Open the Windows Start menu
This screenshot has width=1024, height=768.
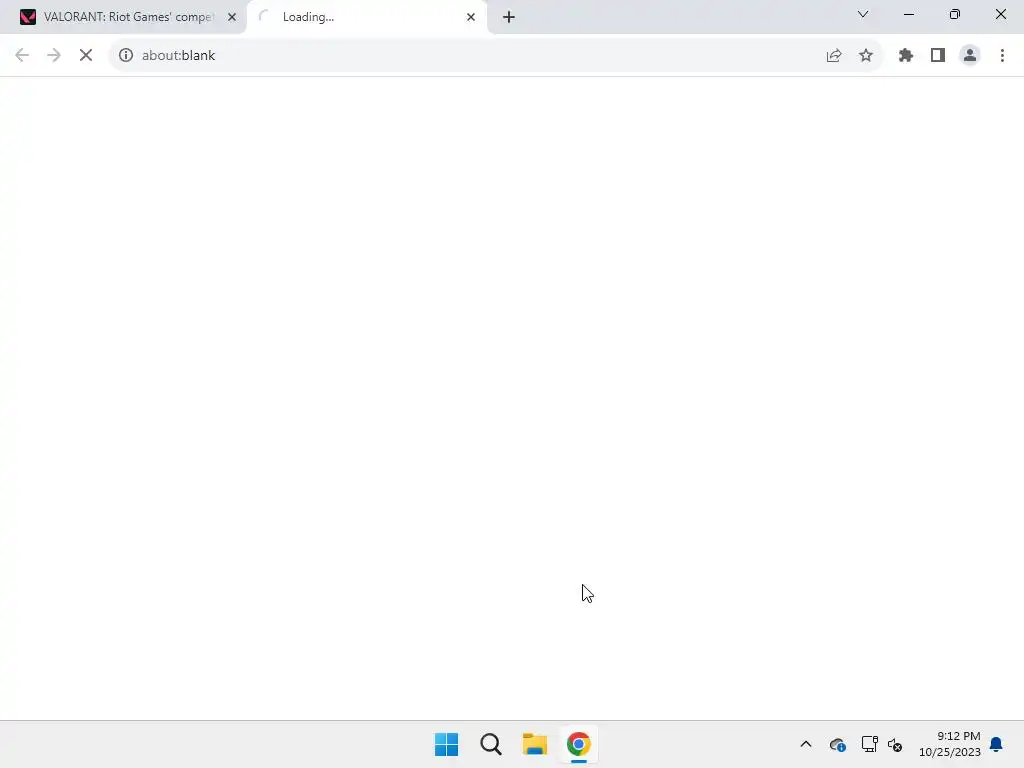click(447, 744)
